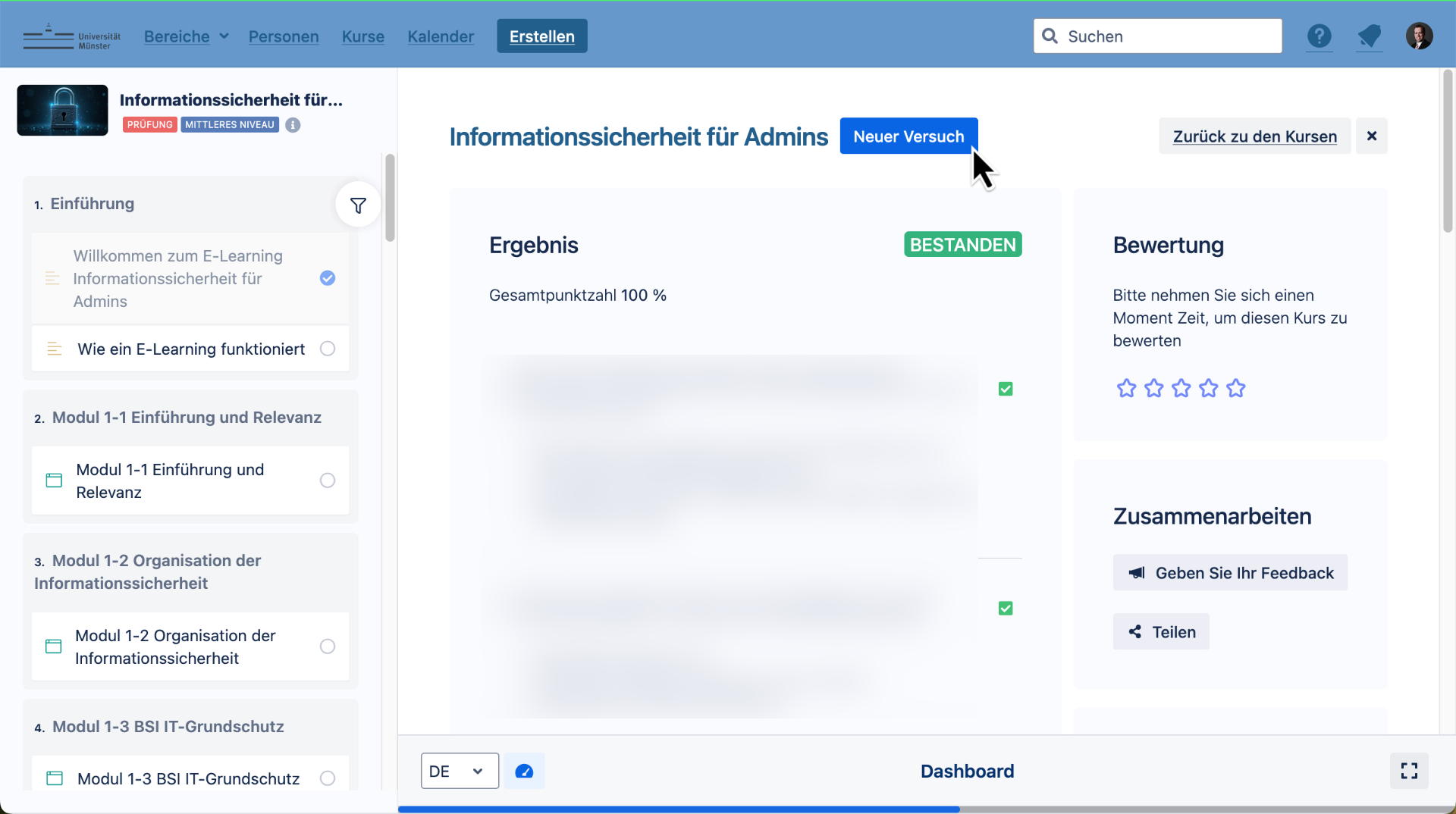Click the module icon of Modul 1-1 item

pyautogui.click(x=54, y=481)
